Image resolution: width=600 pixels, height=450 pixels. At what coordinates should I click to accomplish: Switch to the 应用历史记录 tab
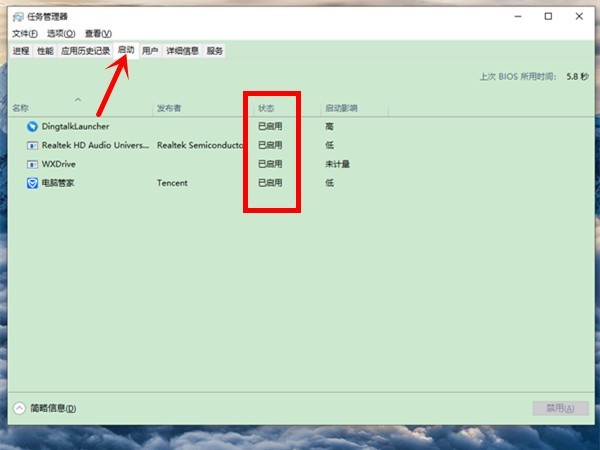click(x=85, y=51)
